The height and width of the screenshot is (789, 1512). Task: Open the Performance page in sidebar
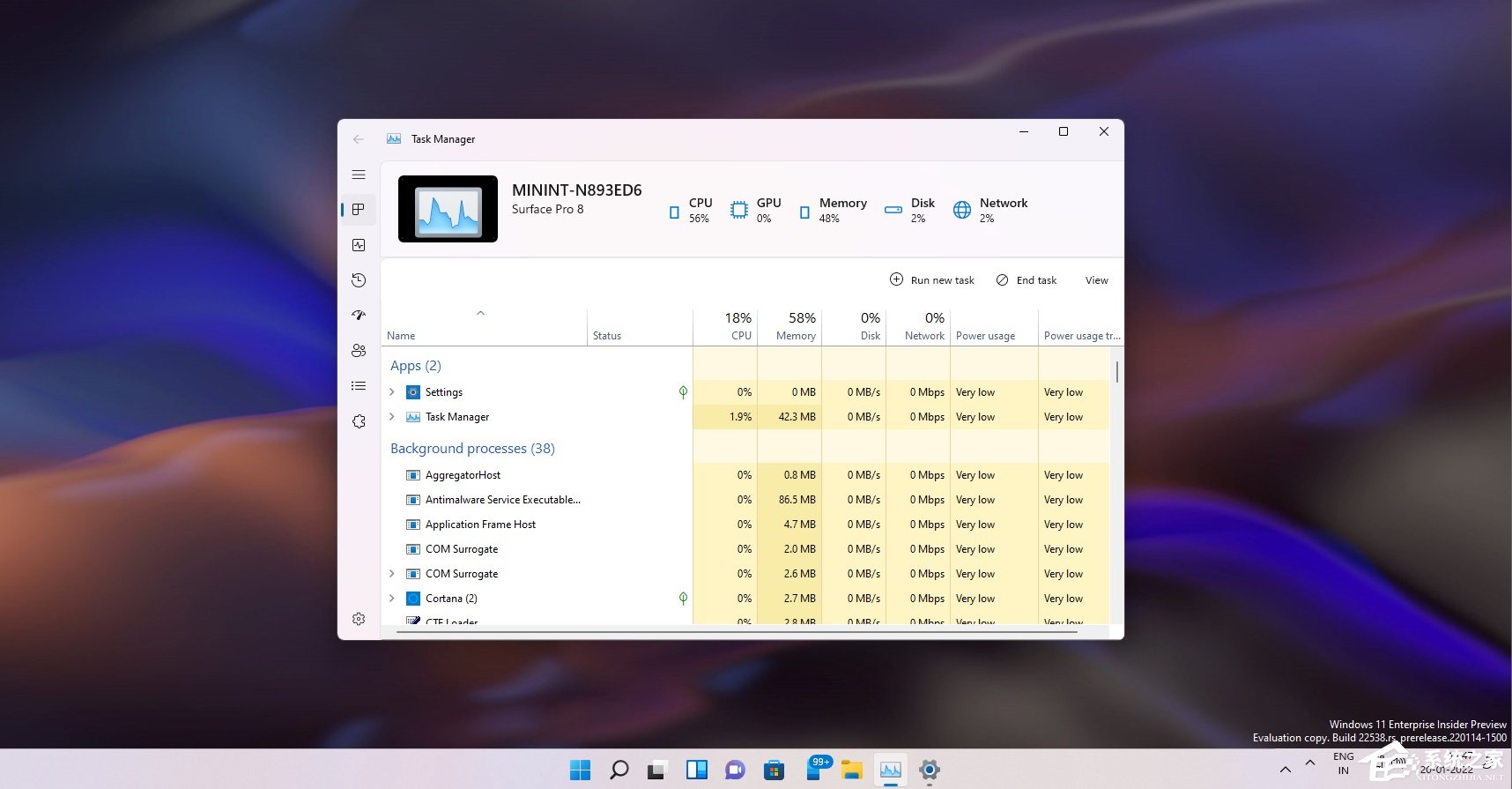coord(359,245)
